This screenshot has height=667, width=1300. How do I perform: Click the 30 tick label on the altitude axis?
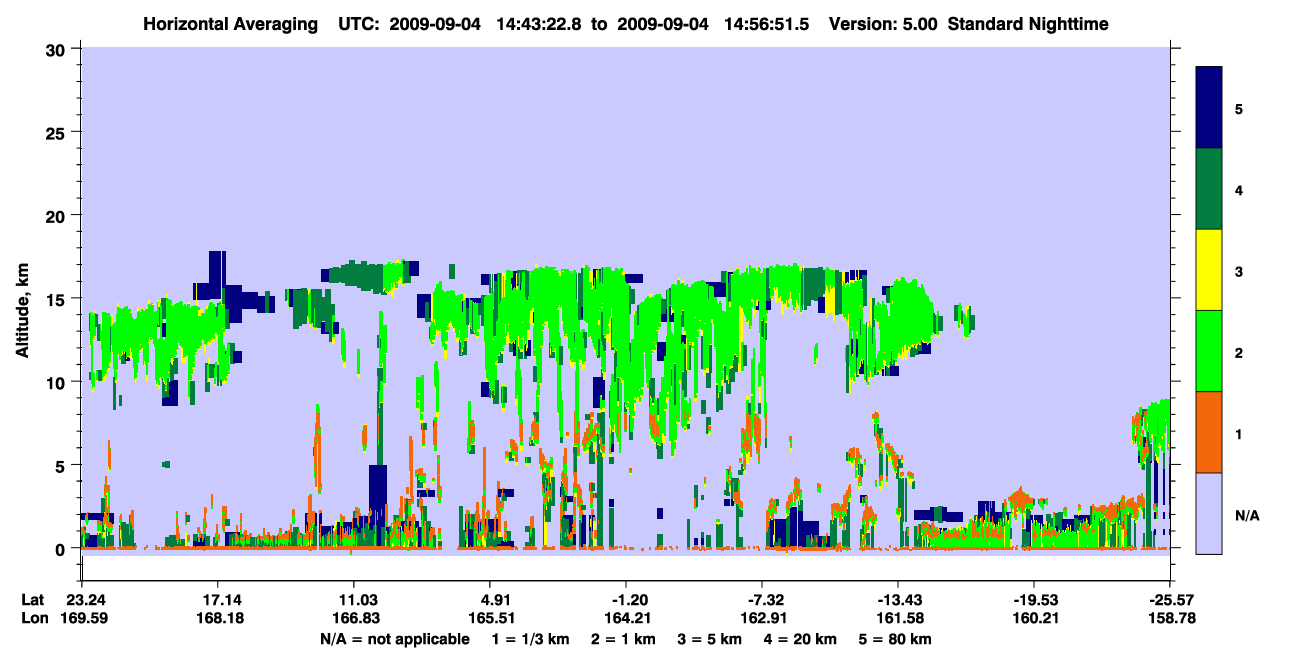coord(57,49)
